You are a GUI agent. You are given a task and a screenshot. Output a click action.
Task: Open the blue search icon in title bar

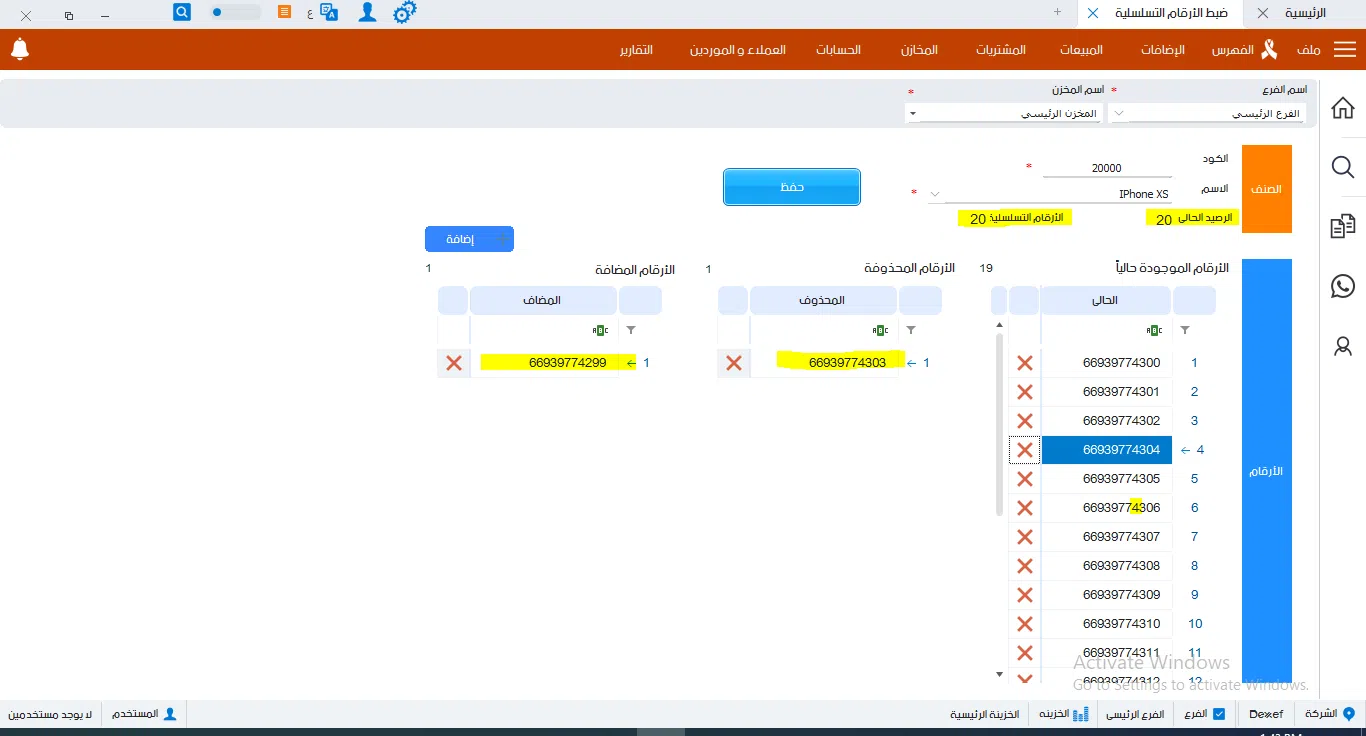tap(182, 12)
